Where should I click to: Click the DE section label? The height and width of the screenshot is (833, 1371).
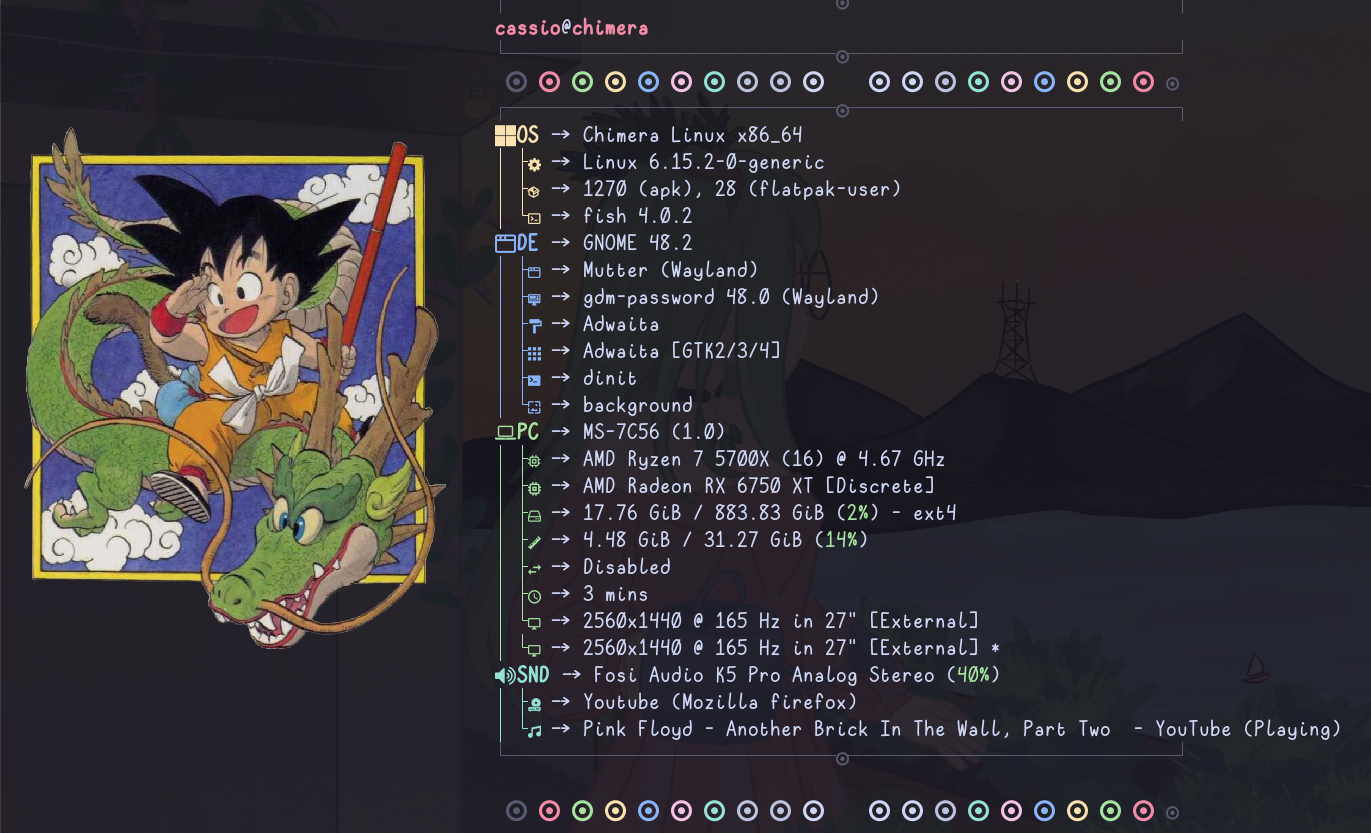tap(528, 243)
